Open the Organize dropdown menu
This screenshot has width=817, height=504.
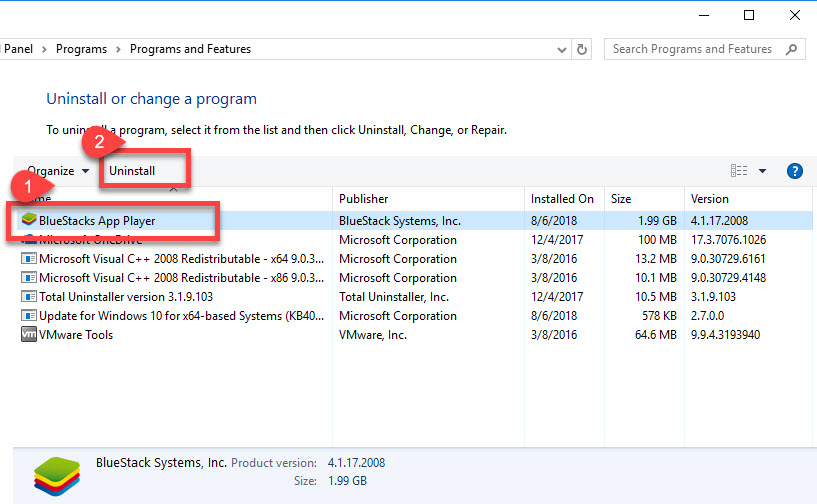pyautogui.click(x=57, y=171)
